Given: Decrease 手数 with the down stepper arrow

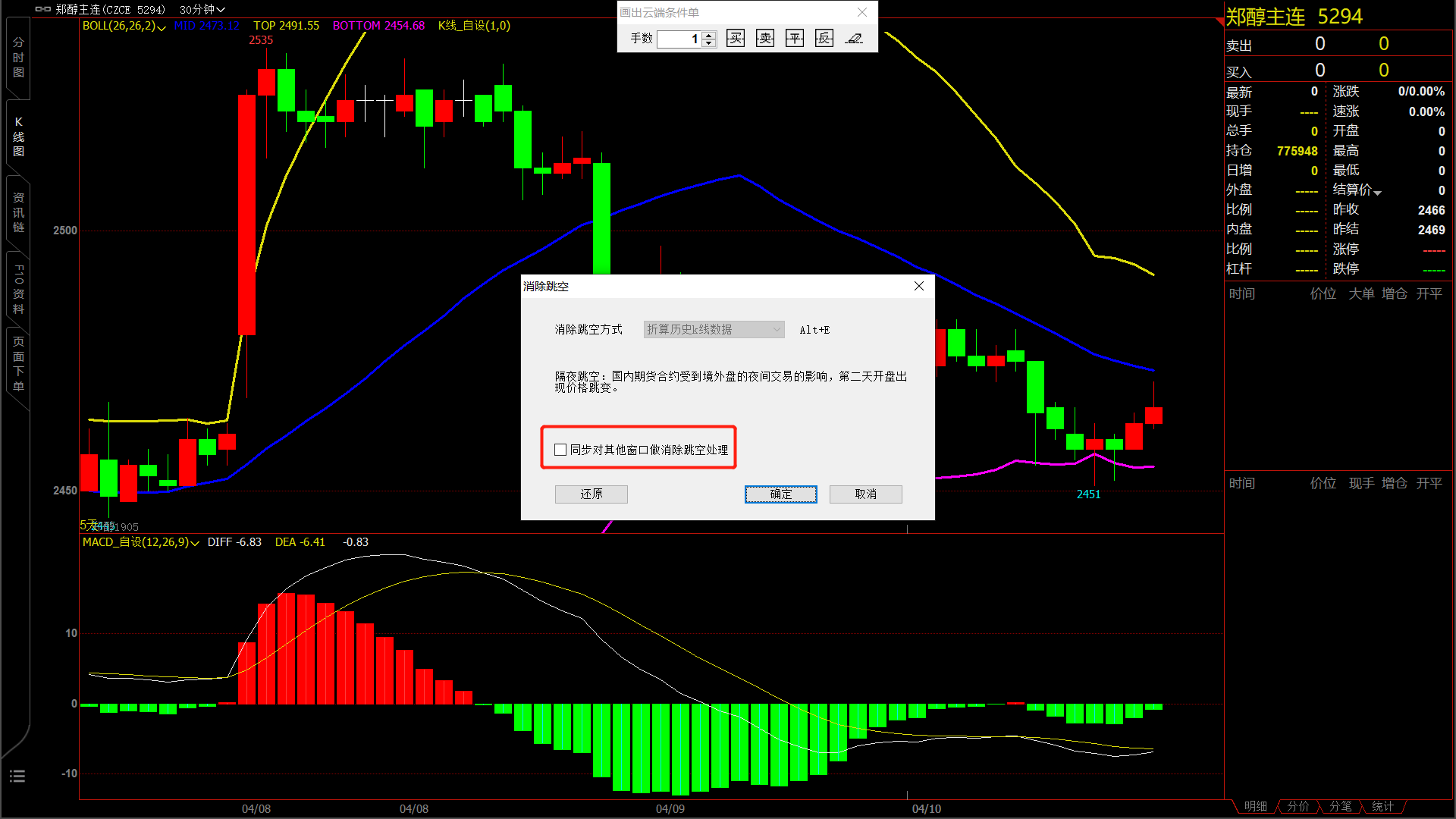Looking at the screenshot, I should [709, 43].
